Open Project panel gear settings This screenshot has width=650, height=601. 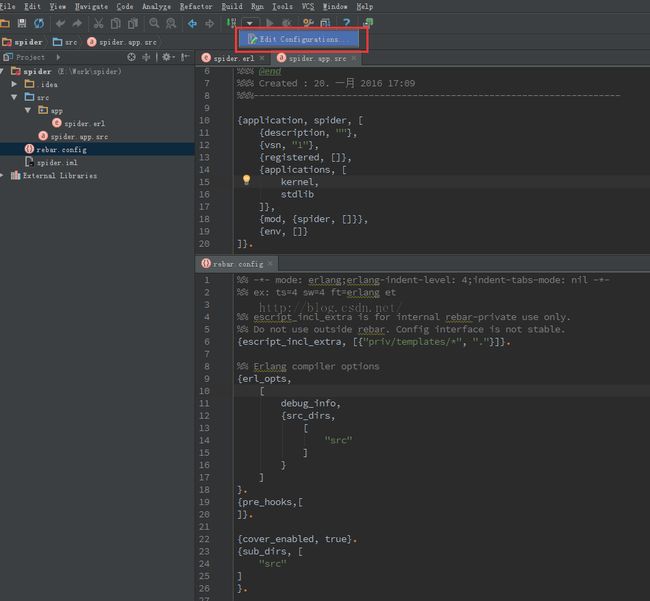pos(168,57)
